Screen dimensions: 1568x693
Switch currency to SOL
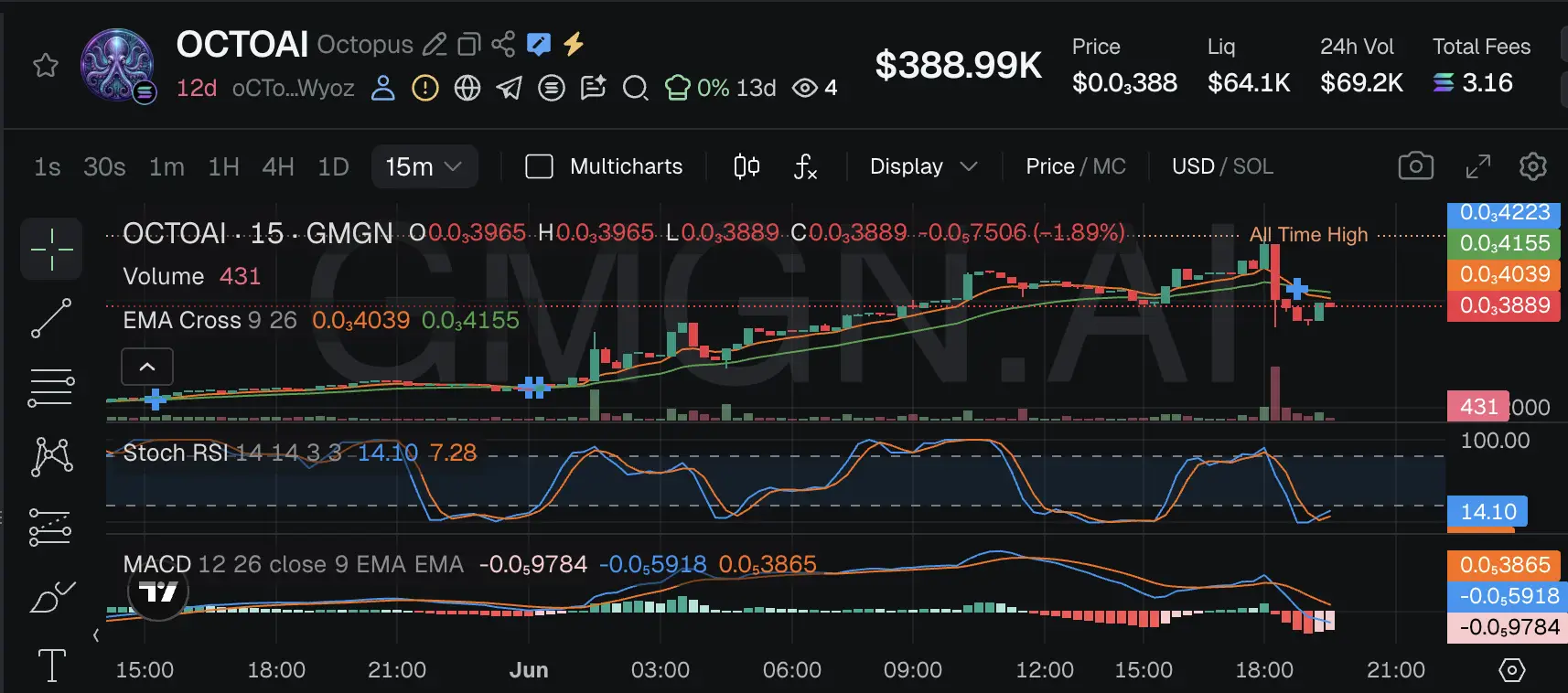point(1253,166)
